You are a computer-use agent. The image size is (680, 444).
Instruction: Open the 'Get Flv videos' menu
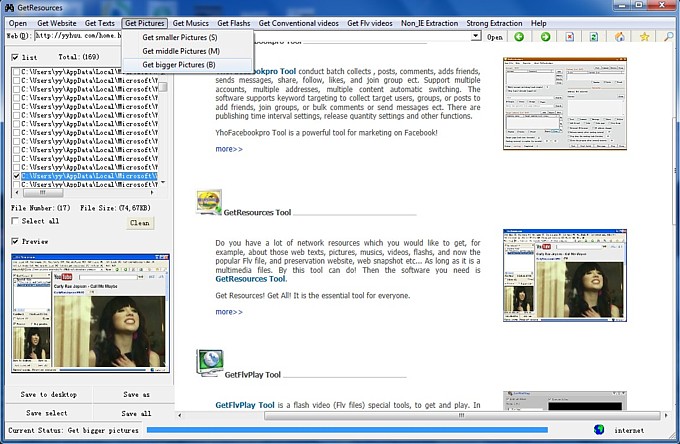pyautogui.click(x=368, y=22)
